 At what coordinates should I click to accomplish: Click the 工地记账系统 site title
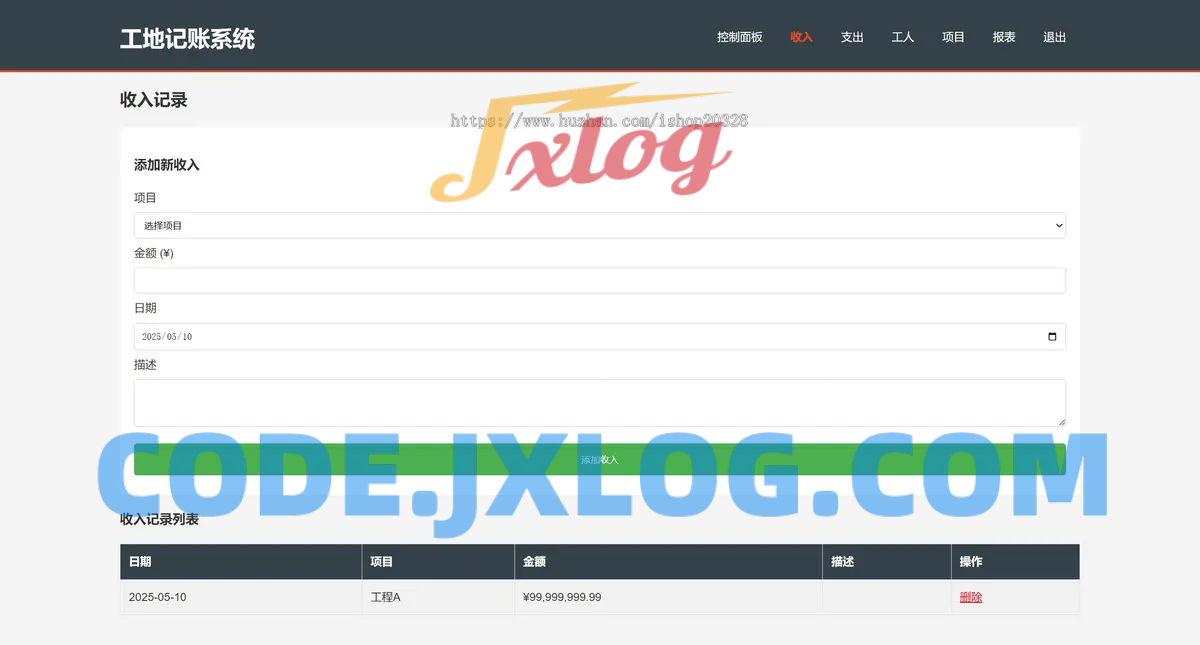click(x=187, y=38)
